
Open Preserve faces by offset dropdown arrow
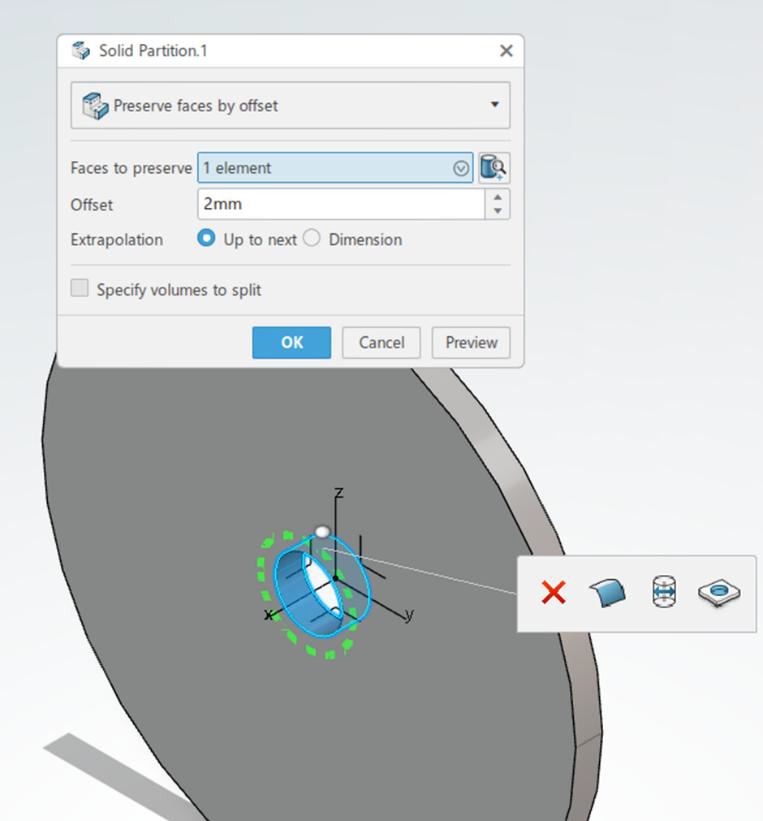[x=494, y=105]
